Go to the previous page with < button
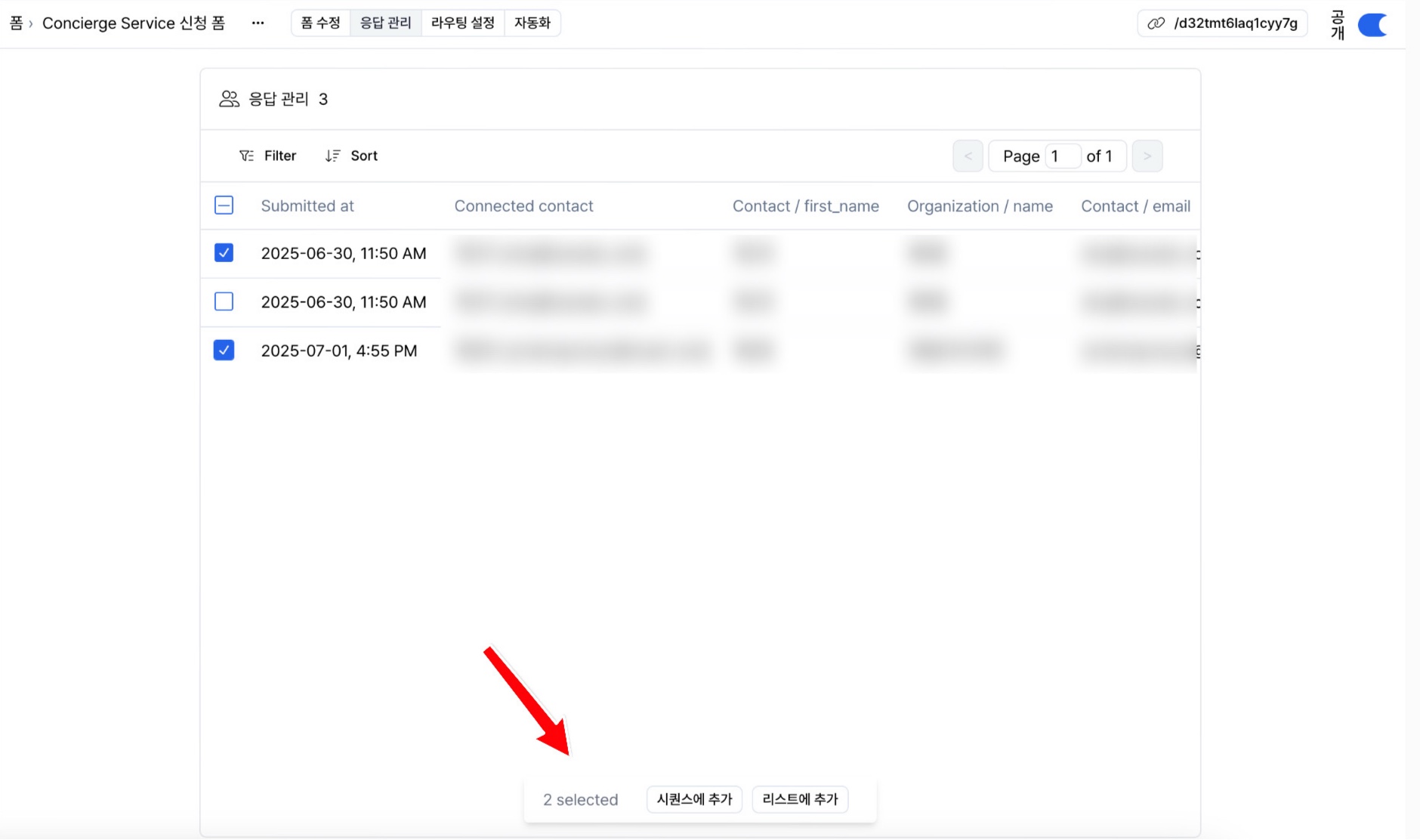 (x=968, y=156)
